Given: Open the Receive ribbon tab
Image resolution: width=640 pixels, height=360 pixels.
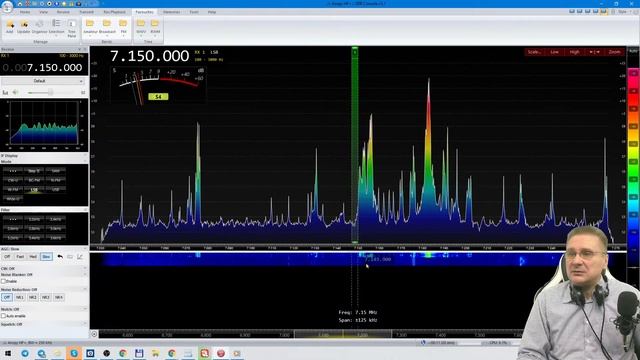Looking at the screenshot, I should coord(63,12).
